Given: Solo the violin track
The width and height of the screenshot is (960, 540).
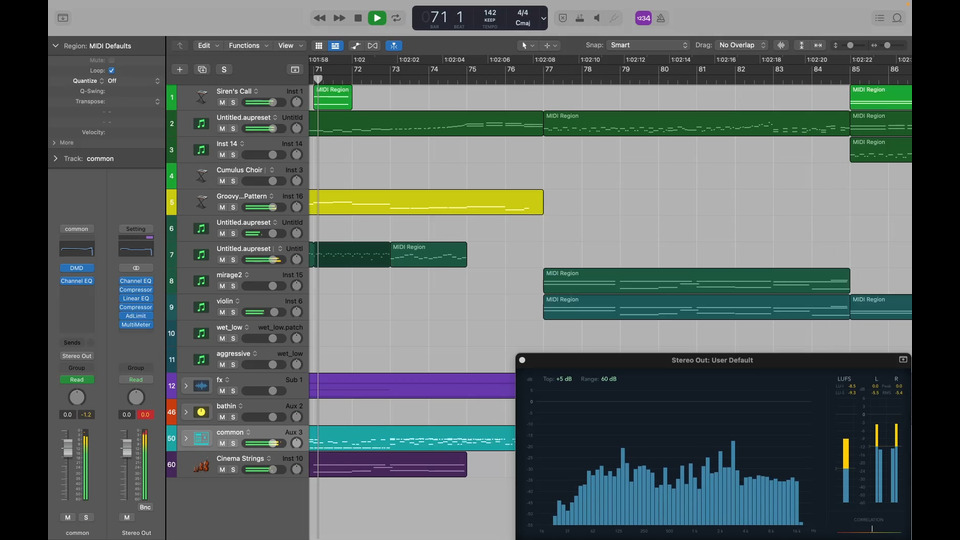Looking at the screenshot, I should 233,312.
